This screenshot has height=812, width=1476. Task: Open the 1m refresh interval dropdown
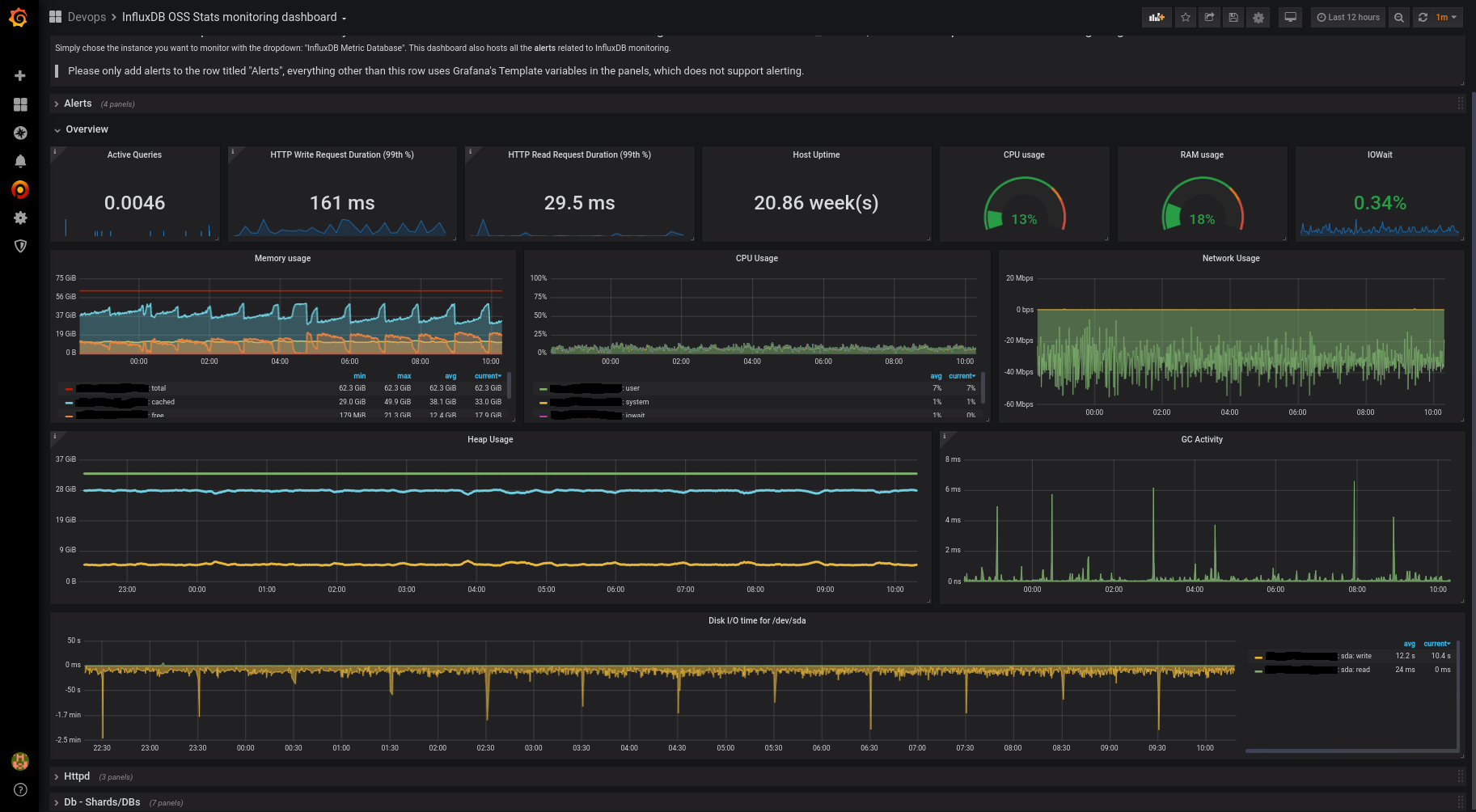(x=1445, y=17)
